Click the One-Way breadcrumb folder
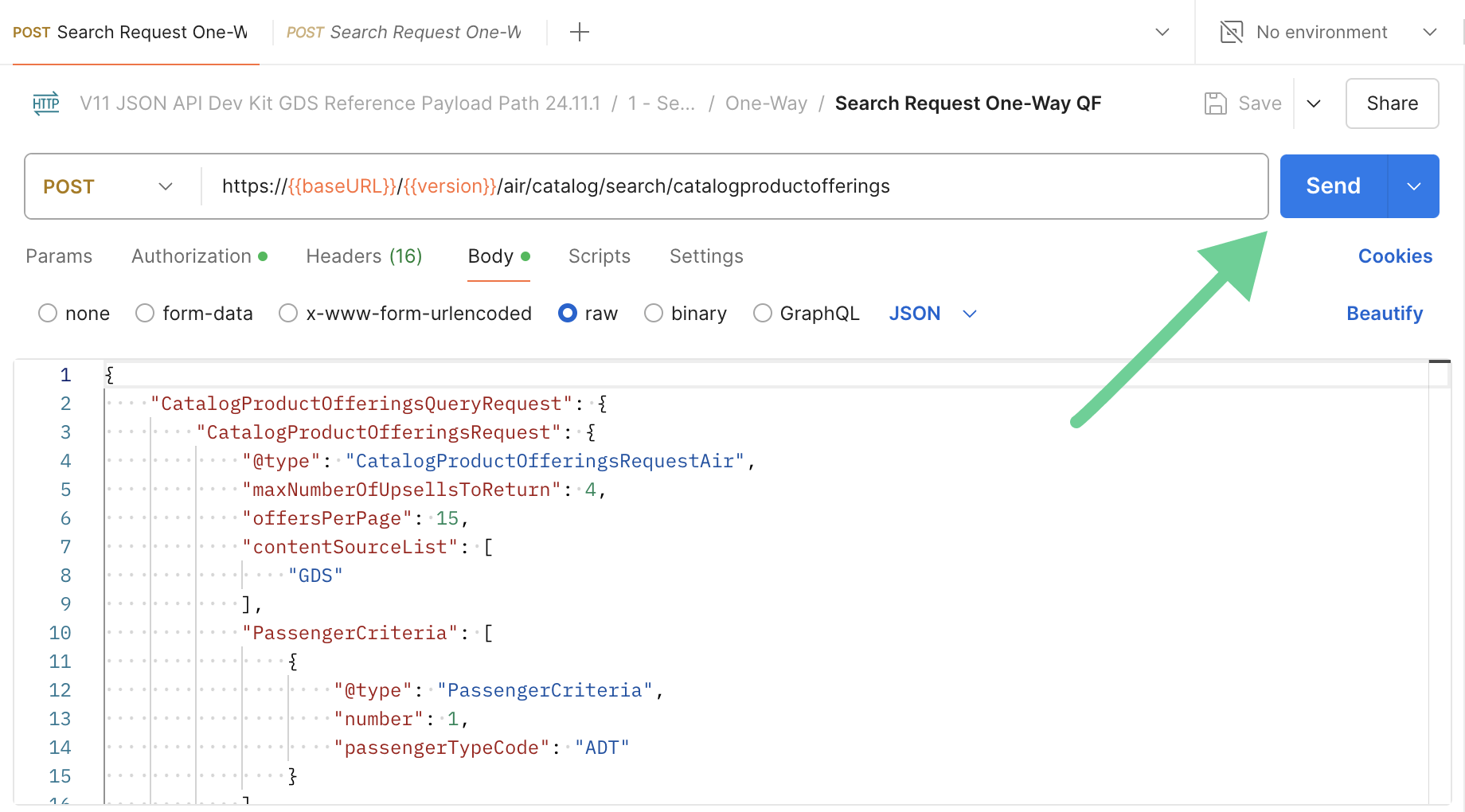Screen dimensions: 1465x812 coord(766,103)
